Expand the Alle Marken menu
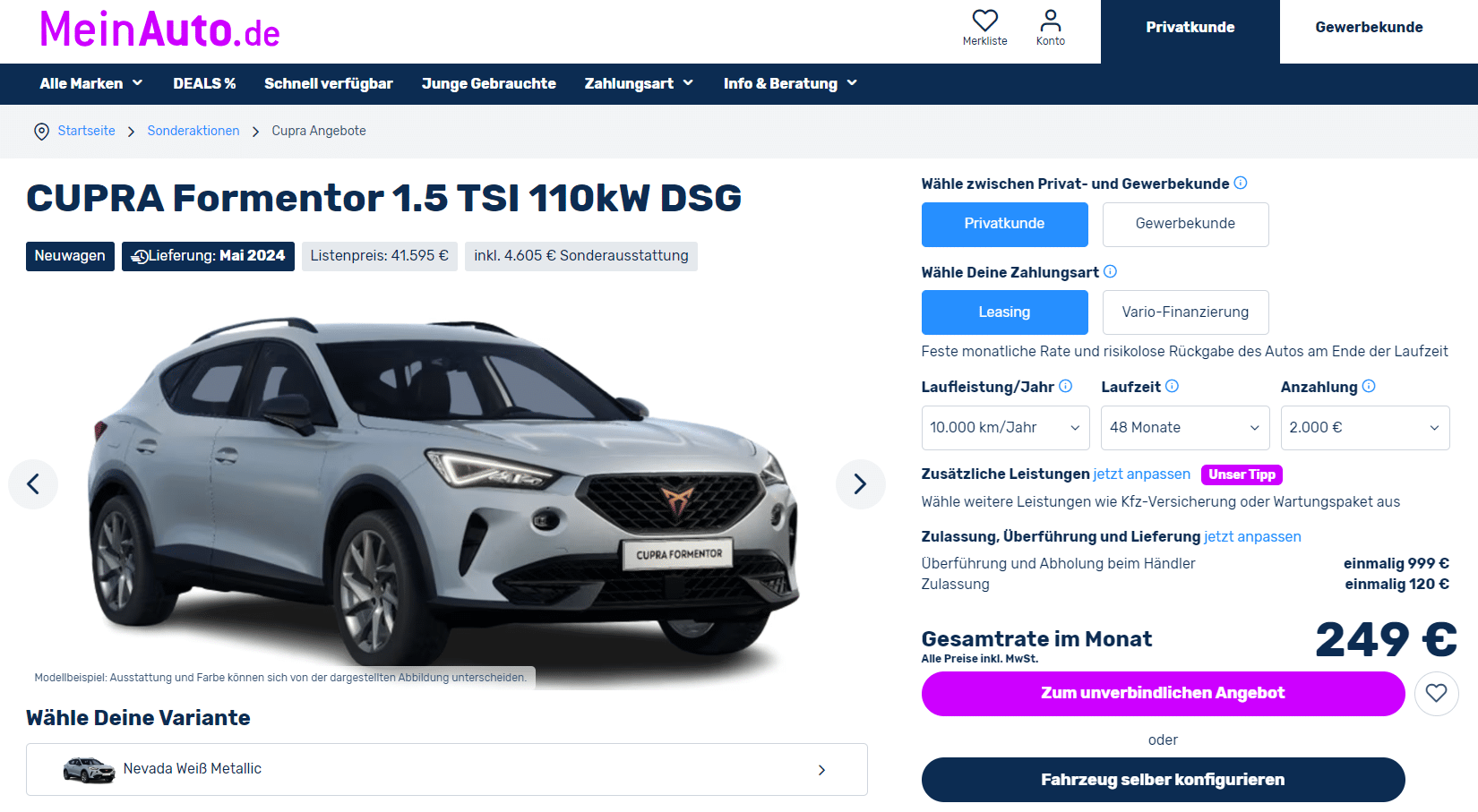Image resolution: width=1478 pixels, height=812 pixels. pos(91,83)
